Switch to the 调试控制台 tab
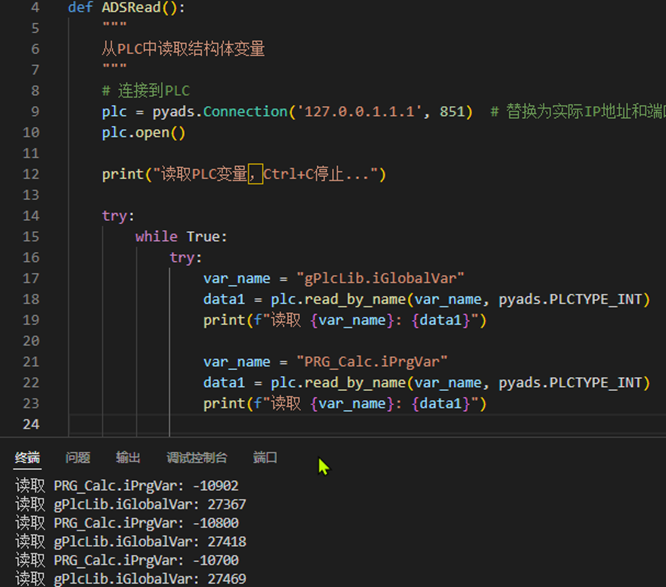This screenshot has width=666, height=587. (197, 458)
